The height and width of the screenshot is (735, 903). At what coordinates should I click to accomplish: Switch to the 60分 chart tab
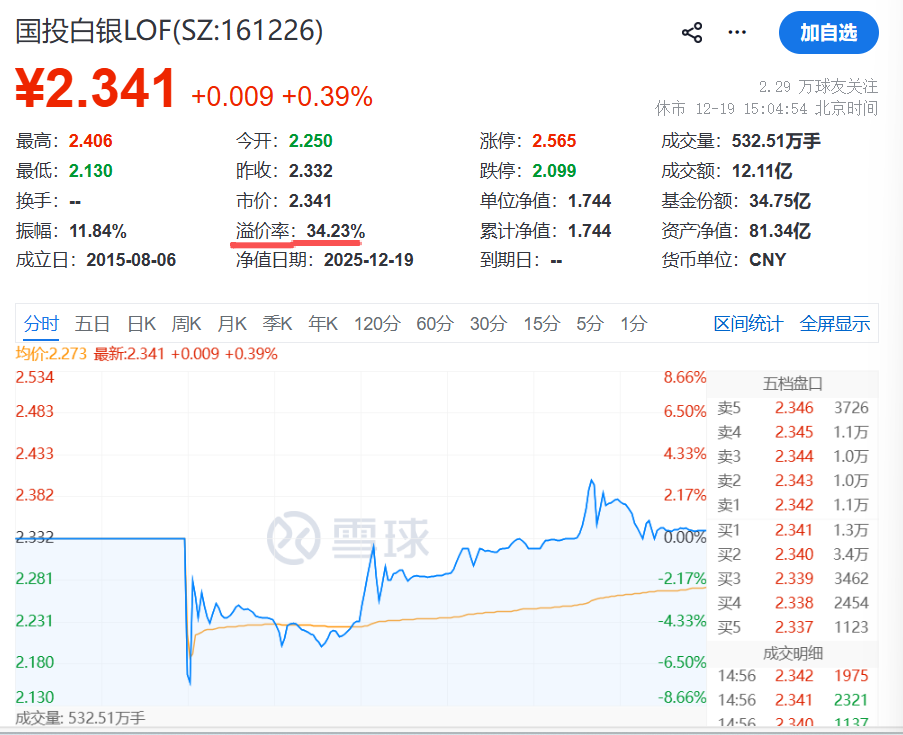(435, 323)
